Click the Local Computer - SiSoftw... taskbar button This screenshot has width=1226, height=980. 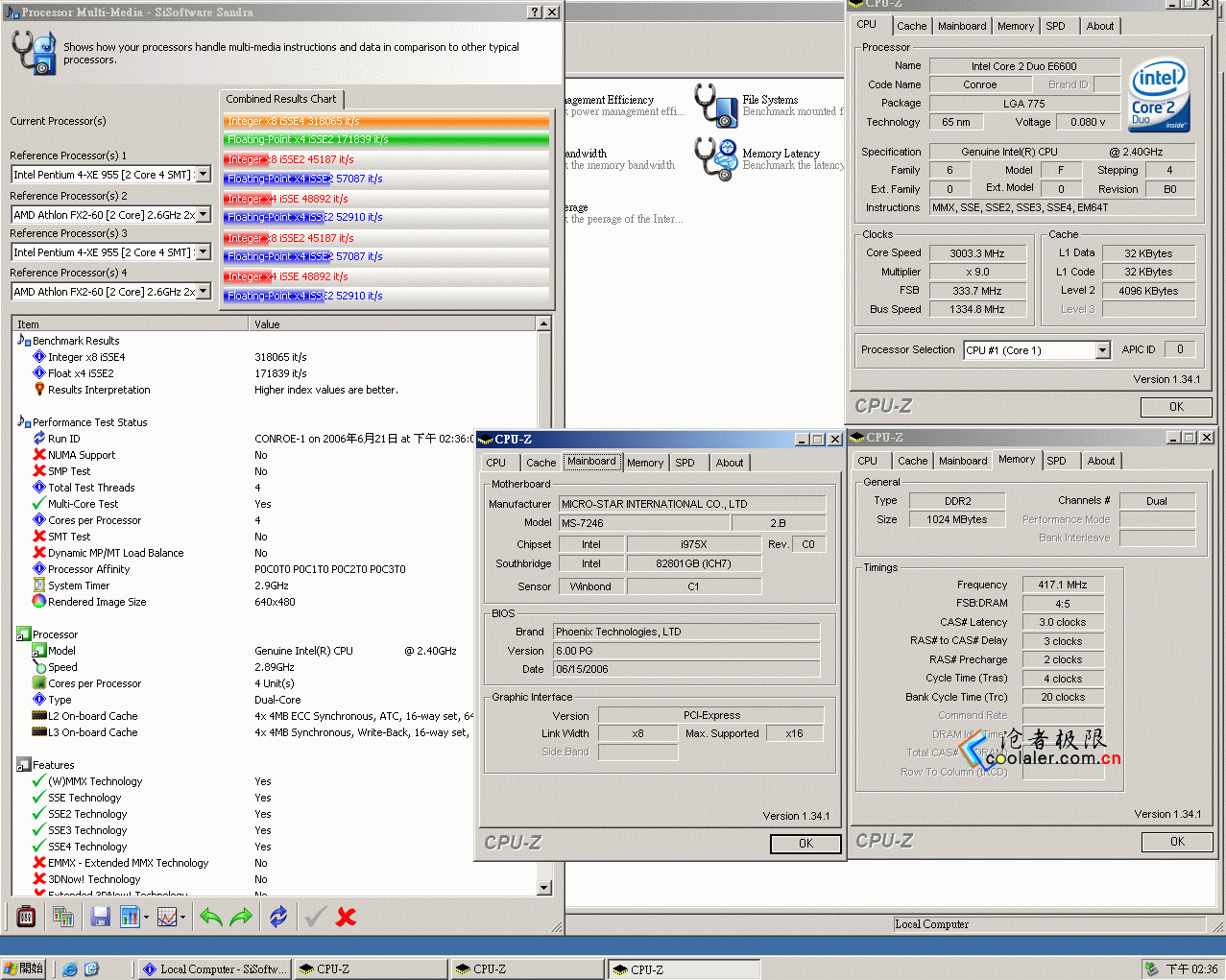214,969
